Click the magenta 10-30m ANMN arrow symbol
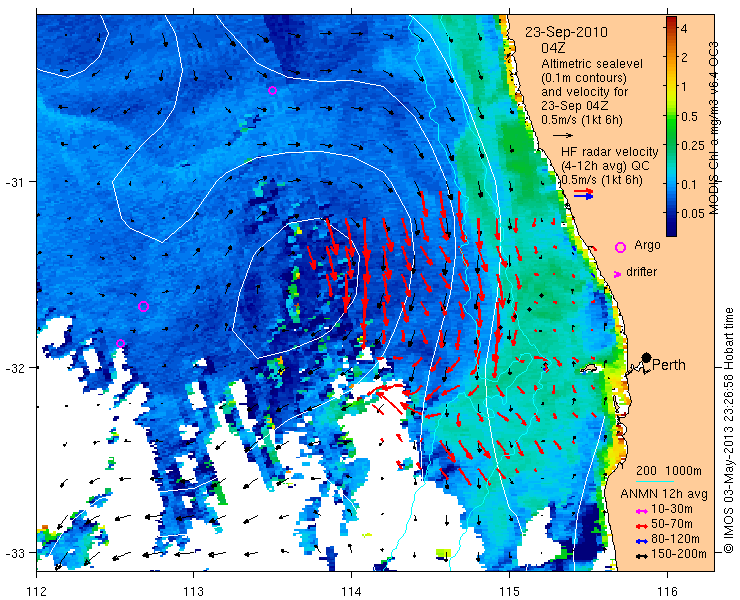The image size is (740, 600). pyautogui.click(x=641, y=511)
